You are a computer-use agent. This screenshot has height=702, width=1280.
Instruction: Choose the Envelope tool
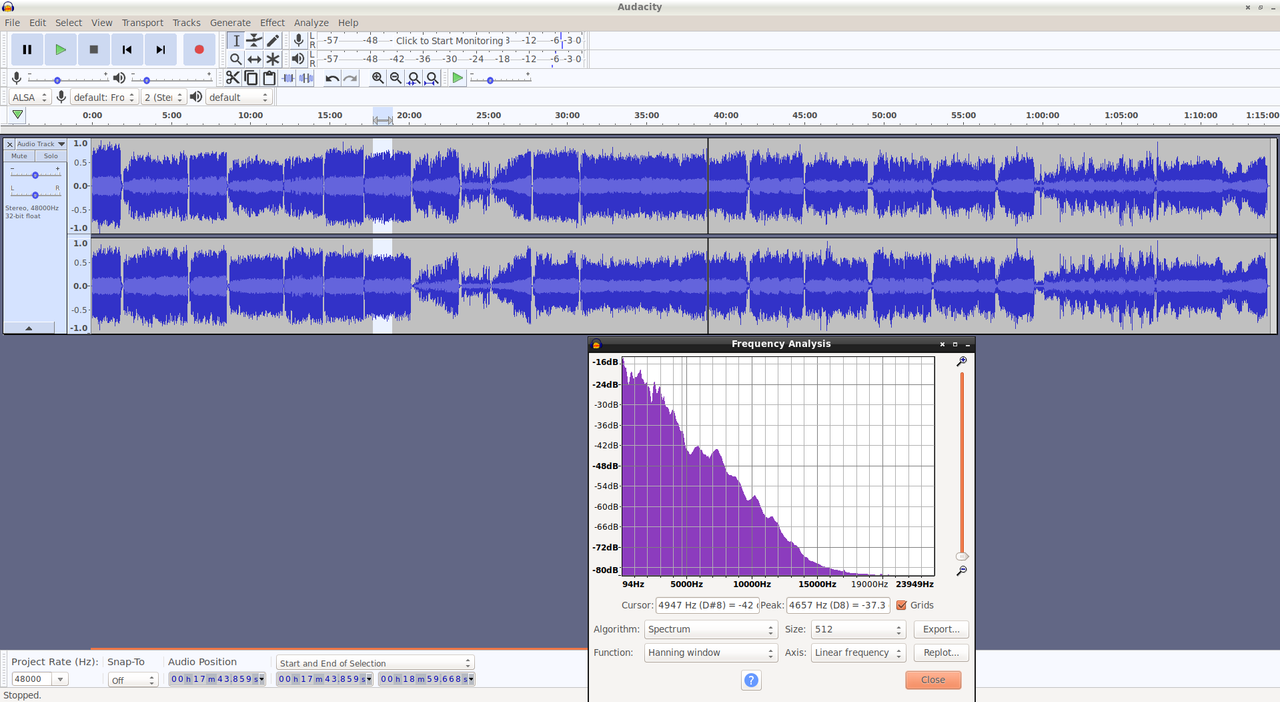click(254, 40)
